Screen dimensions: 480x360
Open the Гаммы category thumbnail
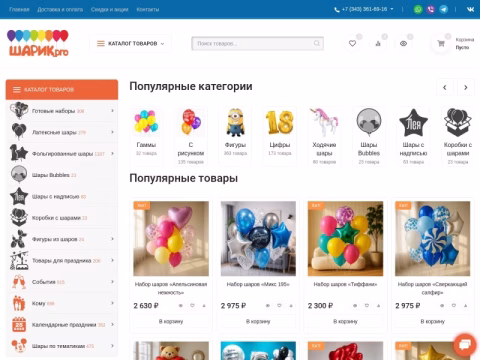coord(146,121)
